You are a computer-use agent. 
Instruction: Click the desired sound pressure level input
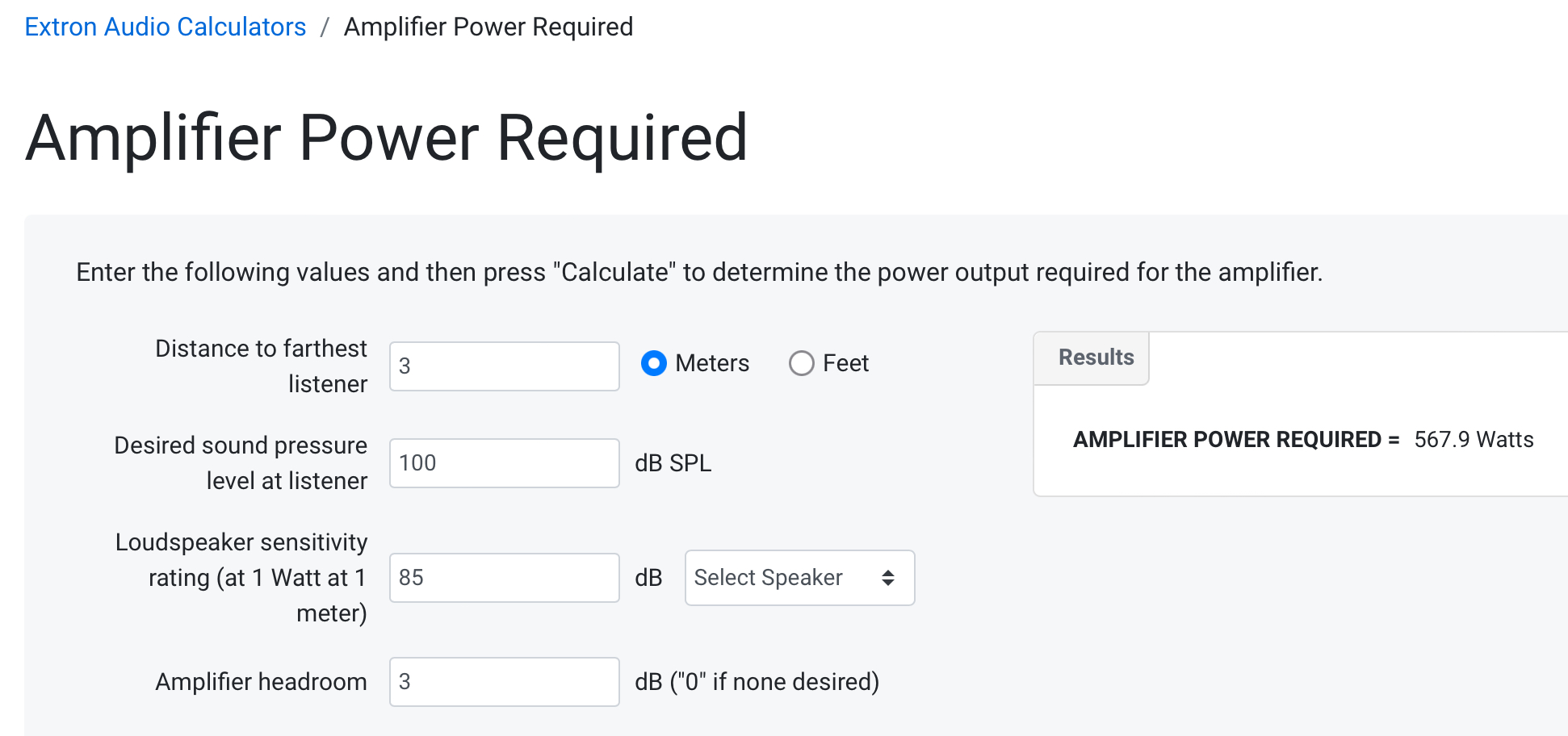(504, 463)
